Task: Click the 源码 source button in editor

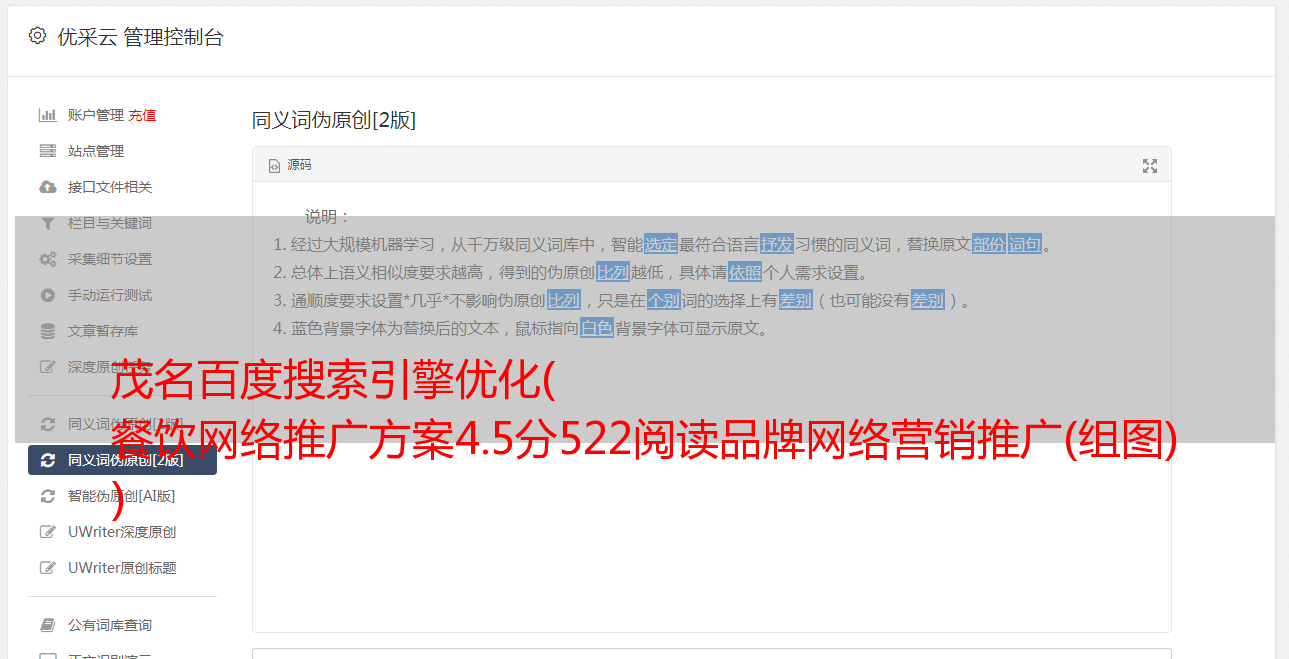Action: pos(290,165)
